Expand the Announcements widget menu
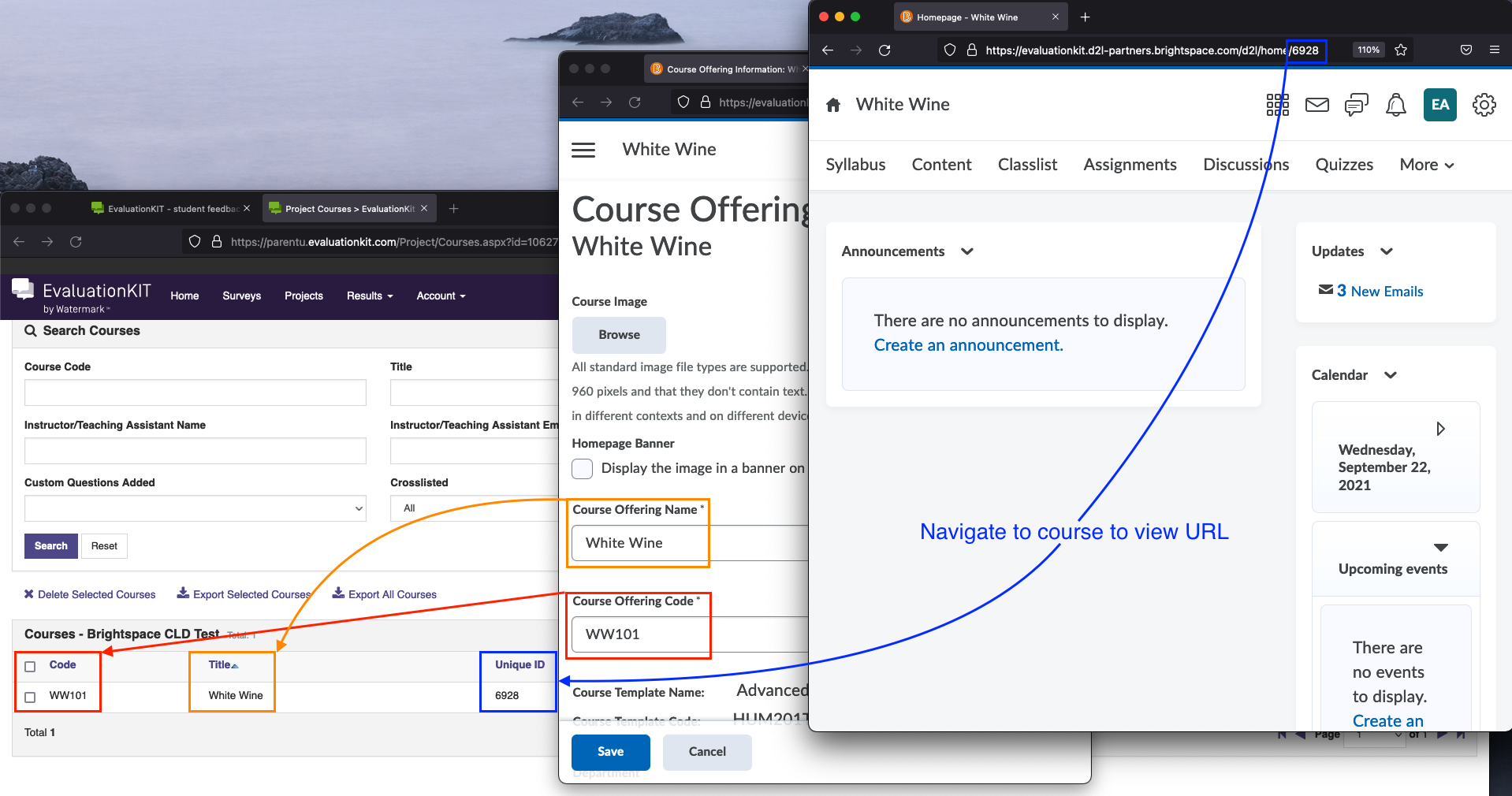Screen dimensions: 1512x796 click(x=967, y=251)
